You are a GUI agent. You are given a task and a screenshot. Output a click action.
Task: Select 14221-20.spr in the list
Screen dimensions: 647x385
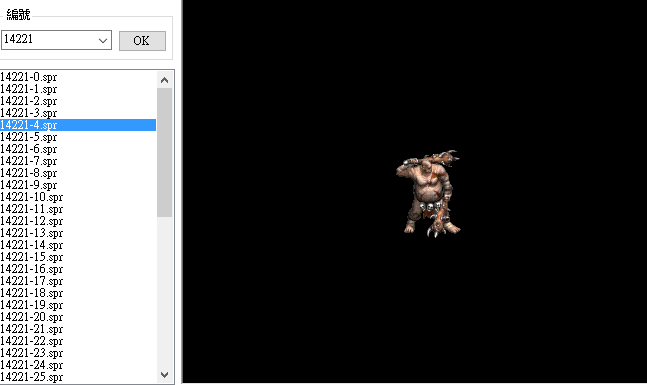point(78,317)
